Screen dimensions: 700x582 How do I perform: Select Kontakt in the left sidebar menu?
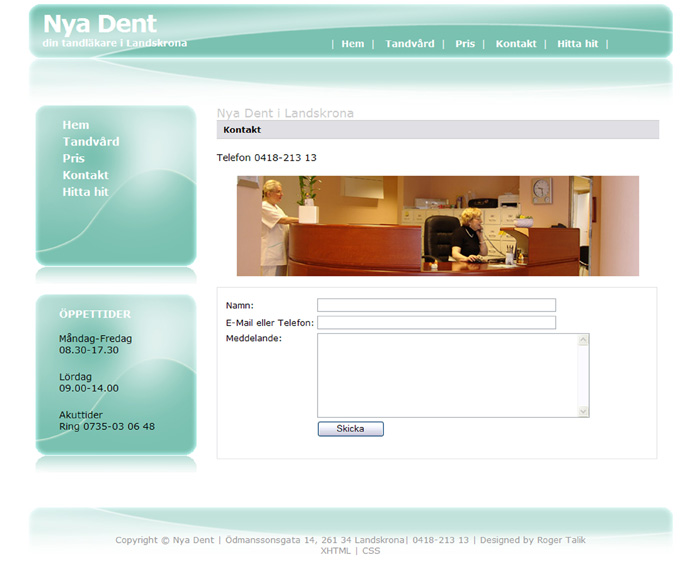tap(85, 175)
